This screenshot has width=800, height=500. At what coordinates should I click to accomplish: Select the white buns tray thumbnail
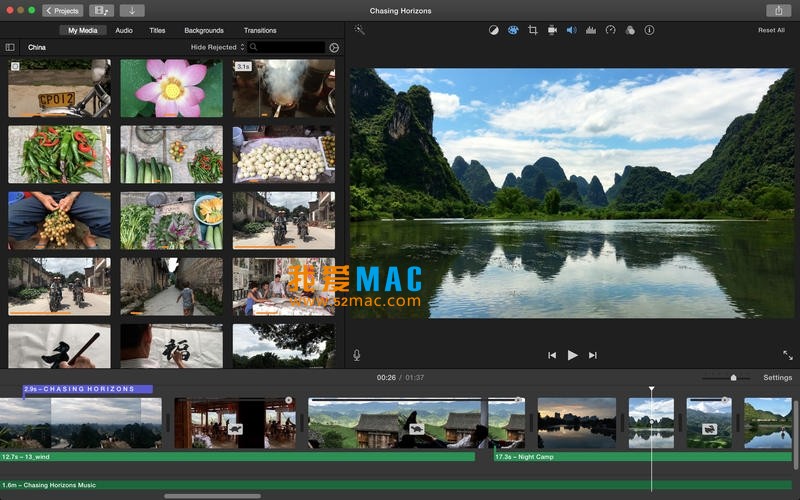coord(284,154)
